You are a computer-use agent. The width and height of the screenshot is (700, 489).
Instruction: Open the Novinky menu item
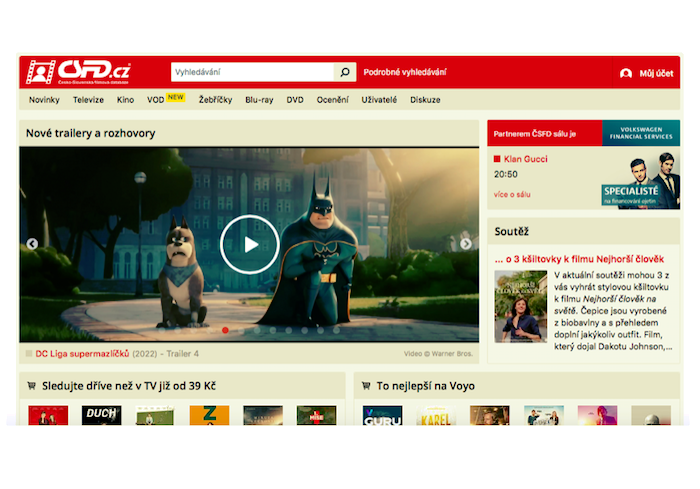click(44, 100)
